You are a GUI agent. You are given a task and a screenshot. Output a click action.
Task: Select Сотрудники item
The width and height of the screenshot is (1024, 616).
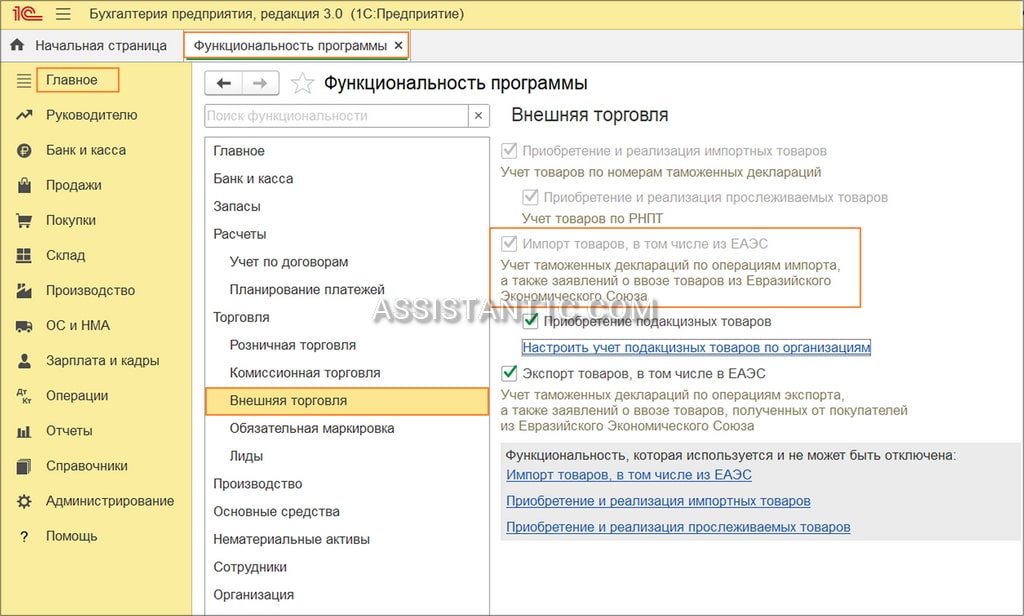(347, 567)
